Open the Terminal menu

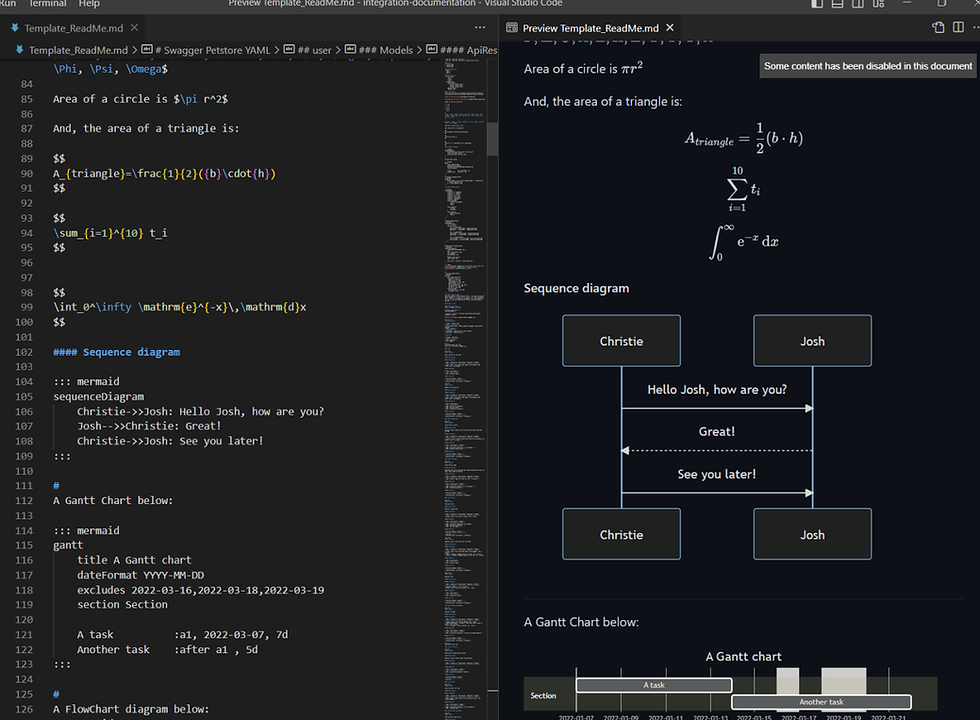click(48, 4)
